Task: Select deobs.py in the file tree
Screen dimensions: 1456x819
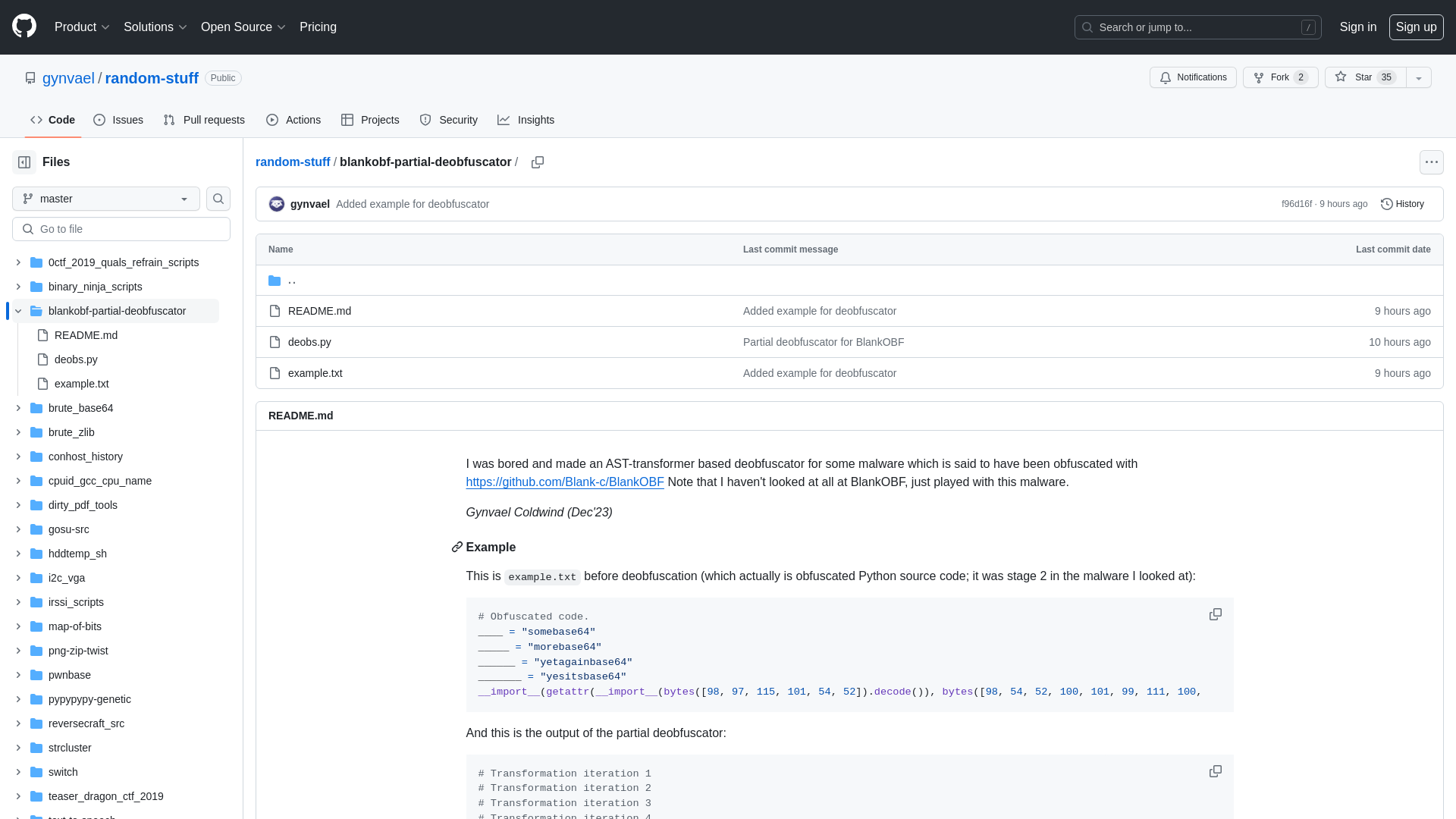Action: 76,359
